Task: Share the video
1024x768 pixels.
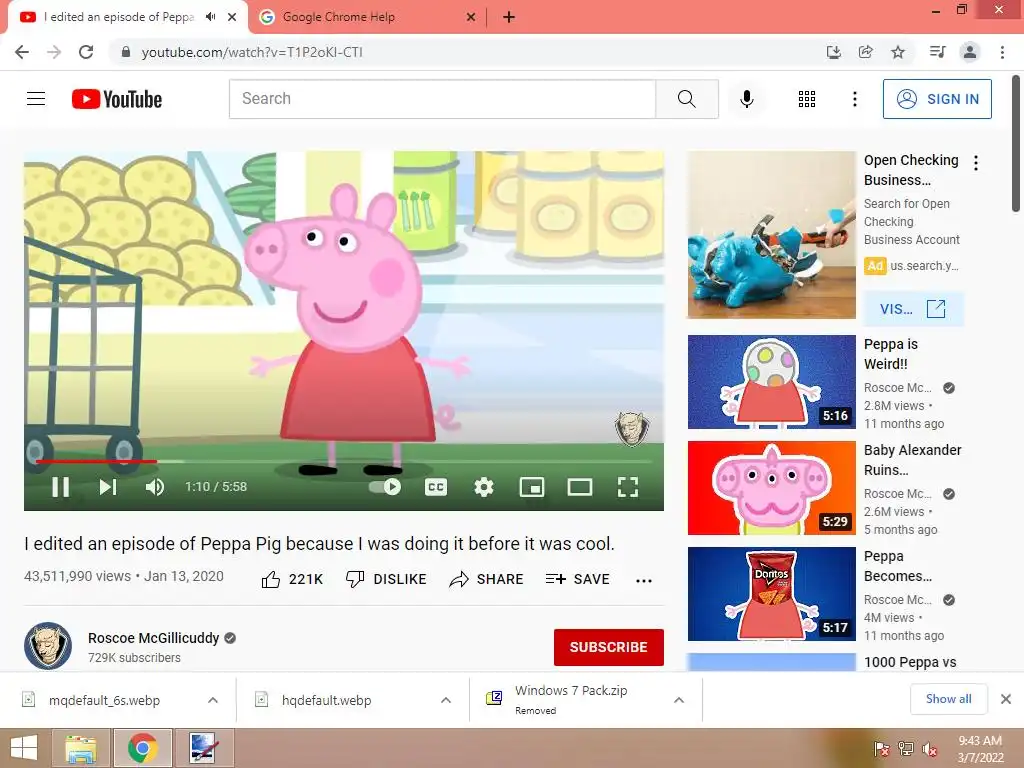Action: pyautogui.click(x=487, y=579)
